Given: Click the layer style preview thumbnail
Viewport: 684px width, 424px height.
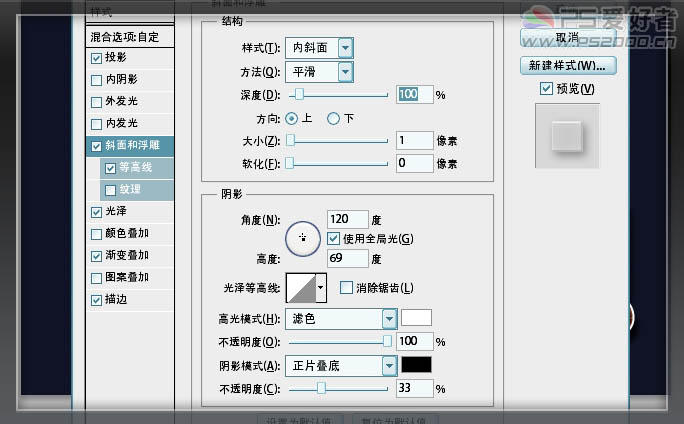Looking at the screenshot, I should (567, 136).
